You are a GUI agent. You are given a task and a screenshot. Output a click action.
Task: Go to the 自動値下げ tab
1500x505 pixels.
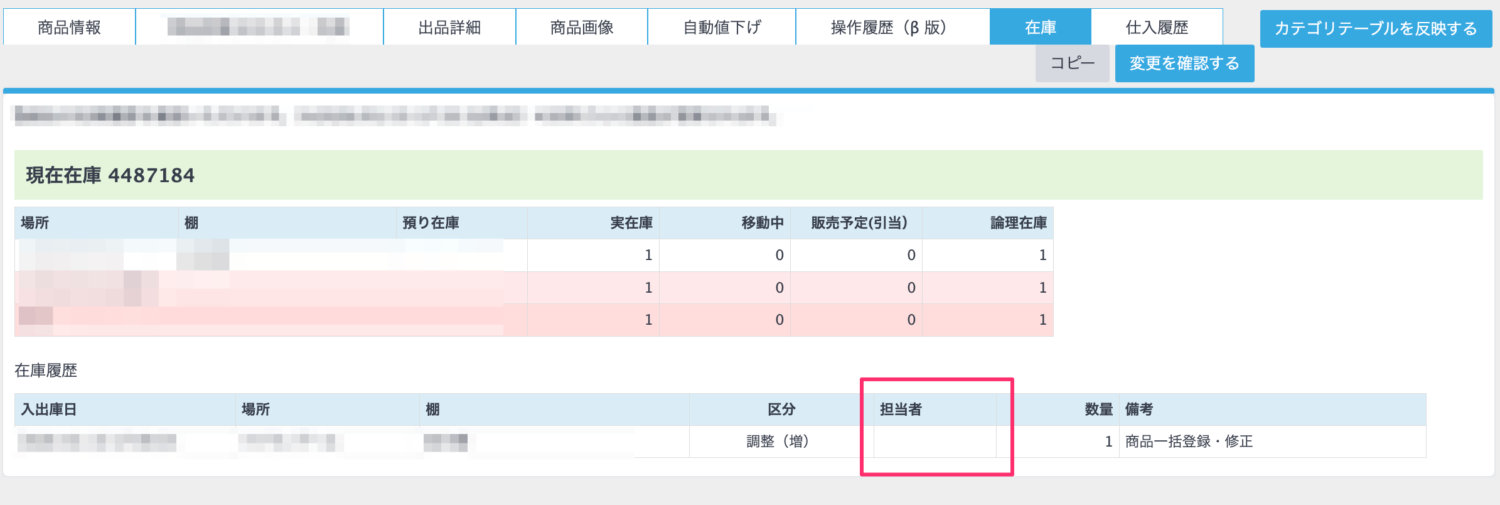[x=721, y=28]
